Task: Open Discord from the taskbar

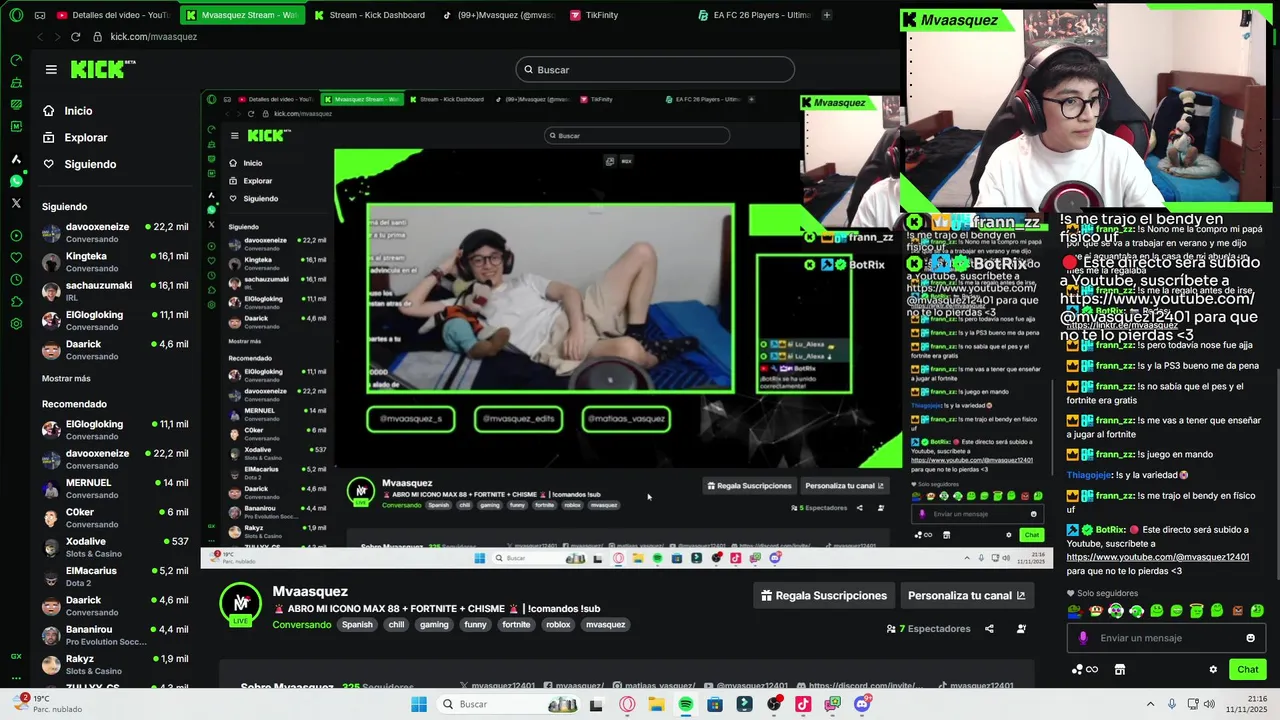Action: coord(862,704)
